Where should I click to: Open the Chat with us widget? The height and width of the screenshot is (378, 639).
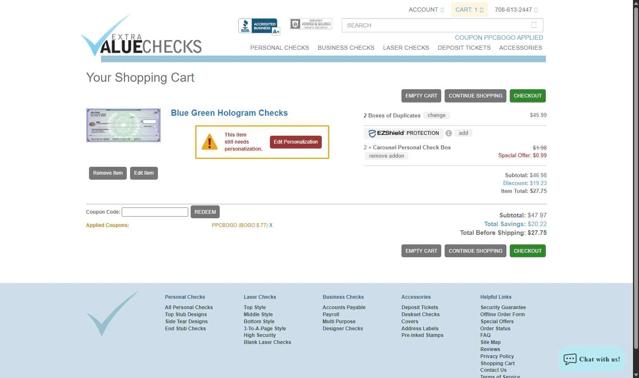[x=592, y=359]
